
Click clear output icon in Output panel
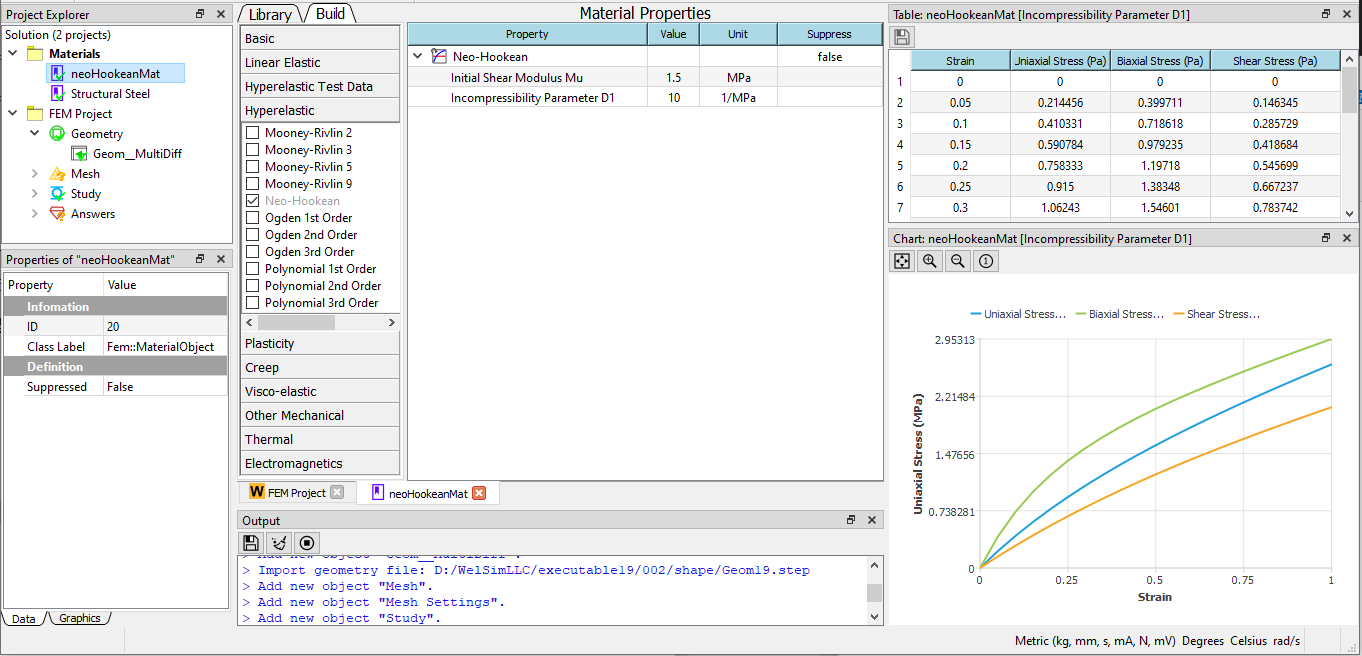[279, 543]
